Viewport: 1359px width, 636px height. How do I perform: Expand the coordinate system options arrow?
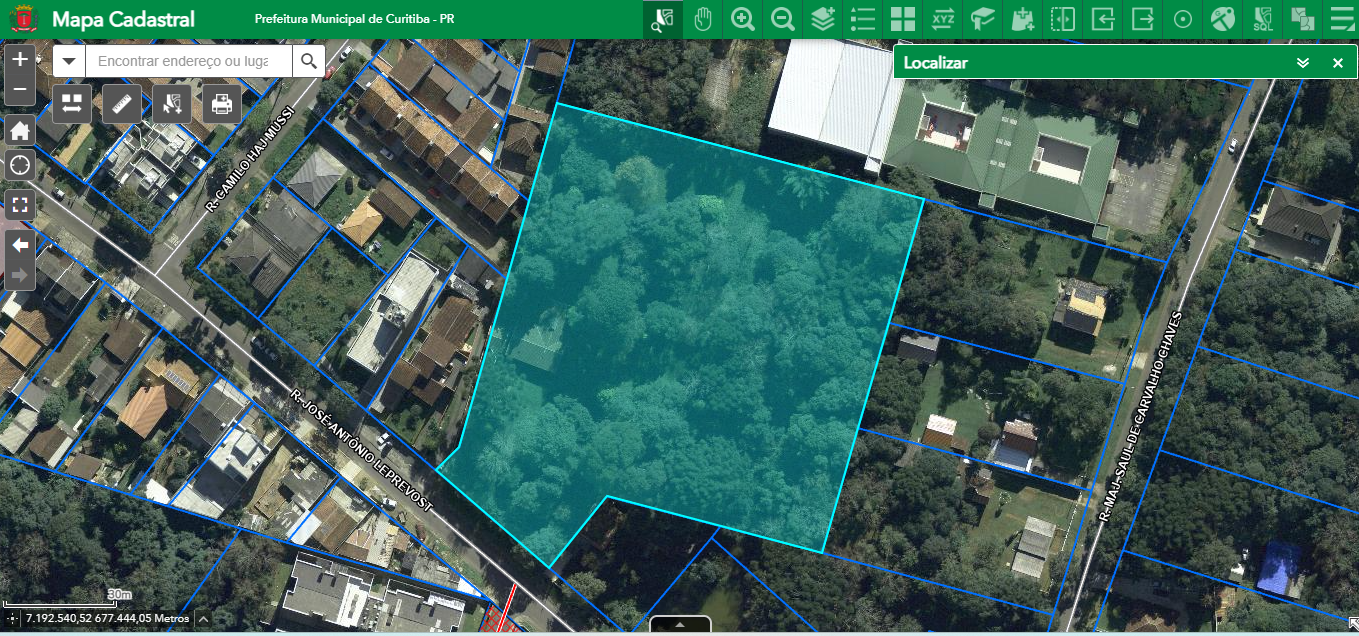(x=203, y=619)
